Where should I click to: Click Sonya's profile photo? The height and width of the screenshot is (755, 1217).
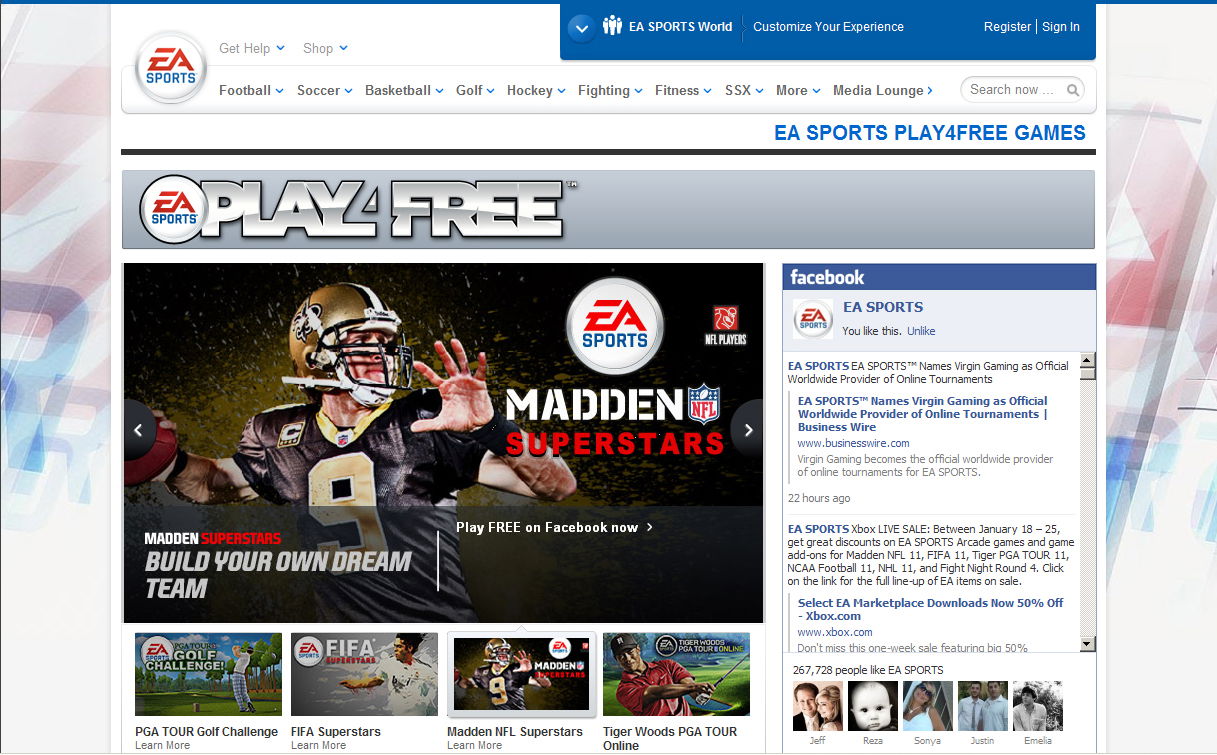[928, 706]
